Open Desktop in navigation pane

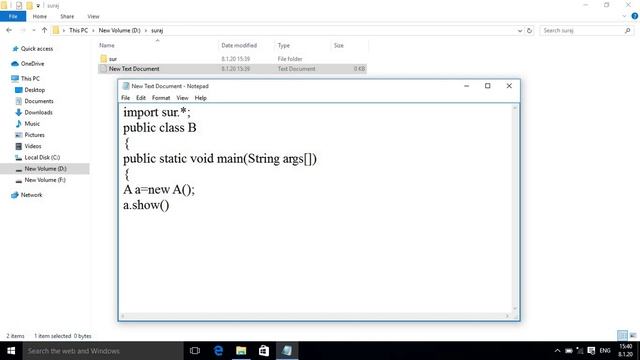pos(34,90)
